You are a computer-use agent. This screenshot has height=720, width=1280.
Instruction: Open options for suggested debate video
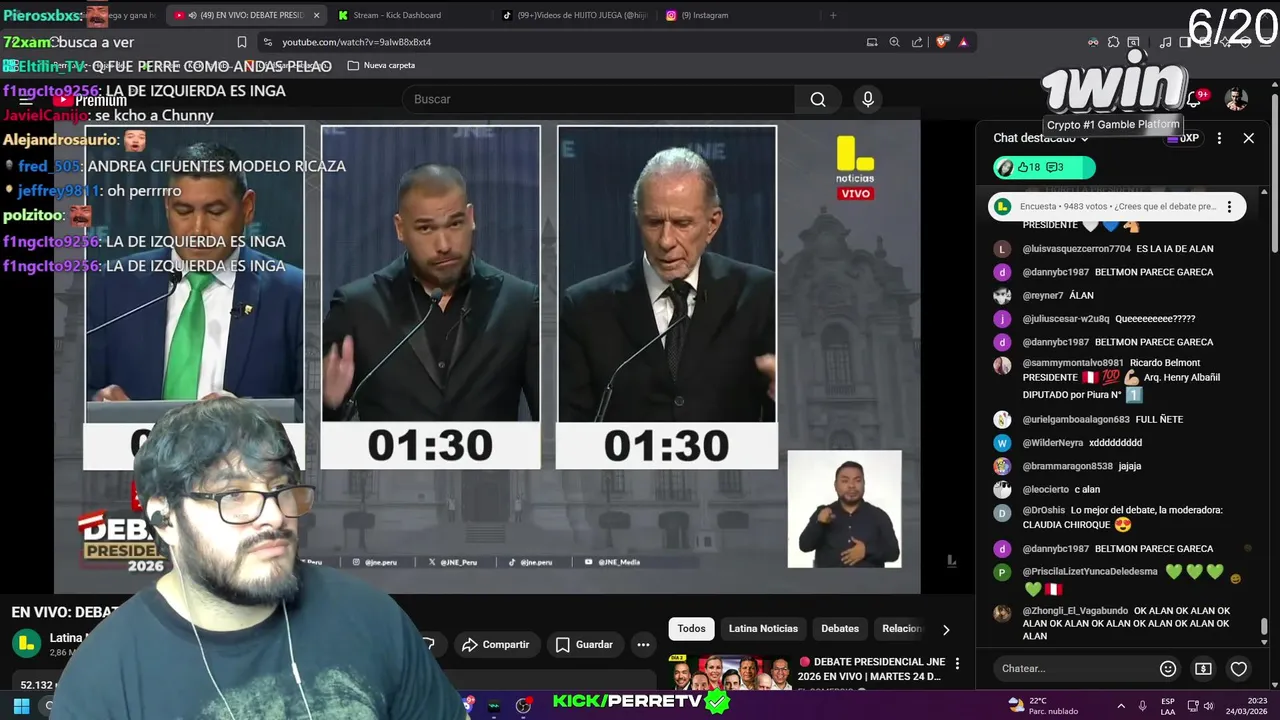(x=957, y=663)
